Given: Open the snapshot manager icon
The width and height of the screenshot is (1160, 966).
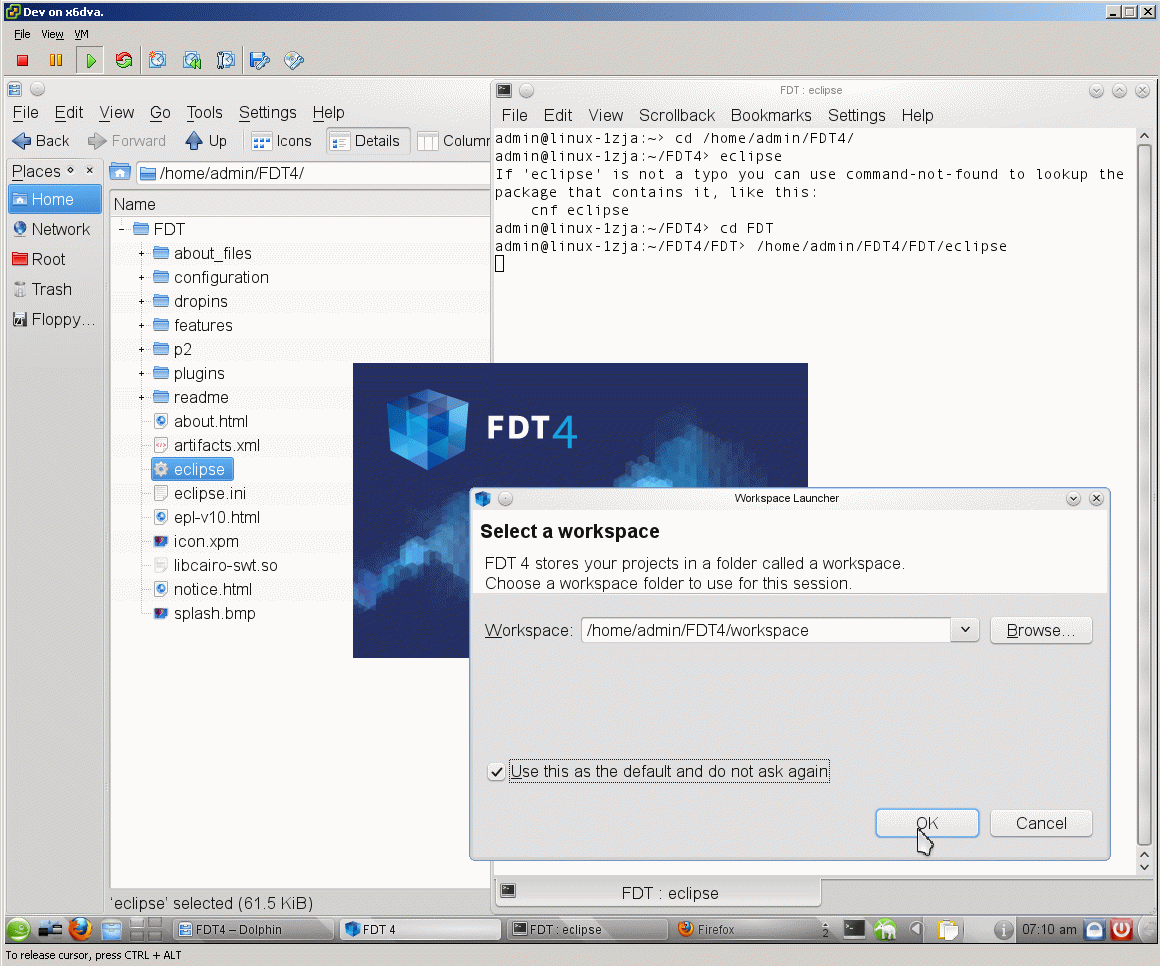Looking at the screenshot, I should point(226,61).
